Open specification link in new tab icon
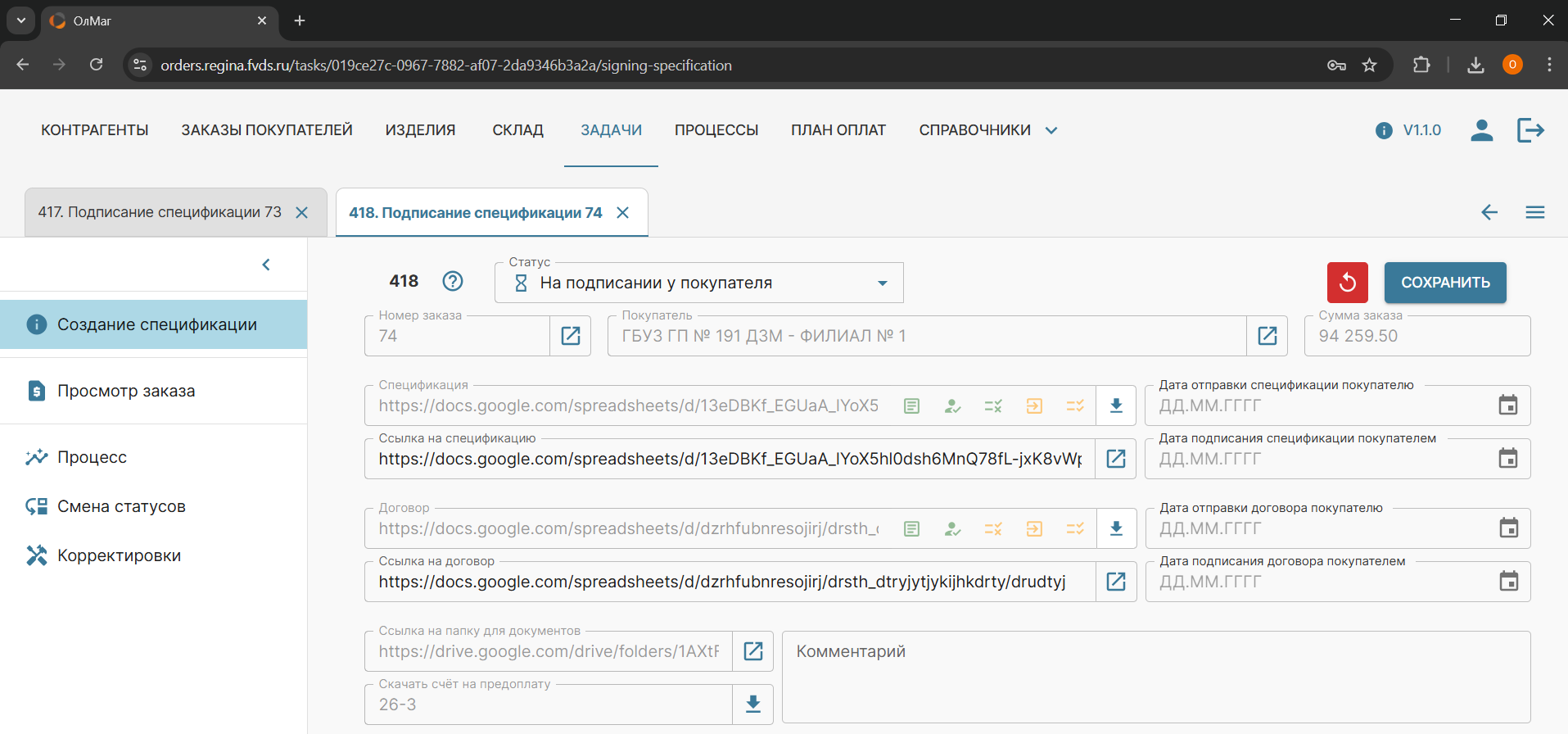Image resolution: width=1568 pixels, height=734 pixels. point(1116,459)
